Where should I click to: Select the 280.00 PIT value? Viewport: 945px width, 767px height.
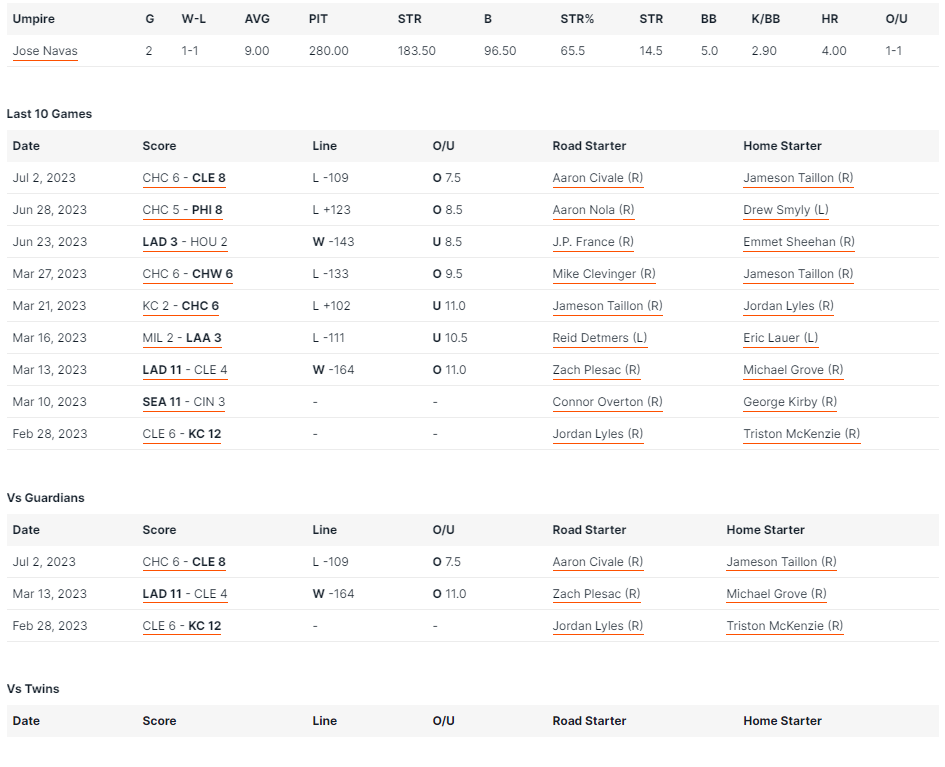[328, 51]
